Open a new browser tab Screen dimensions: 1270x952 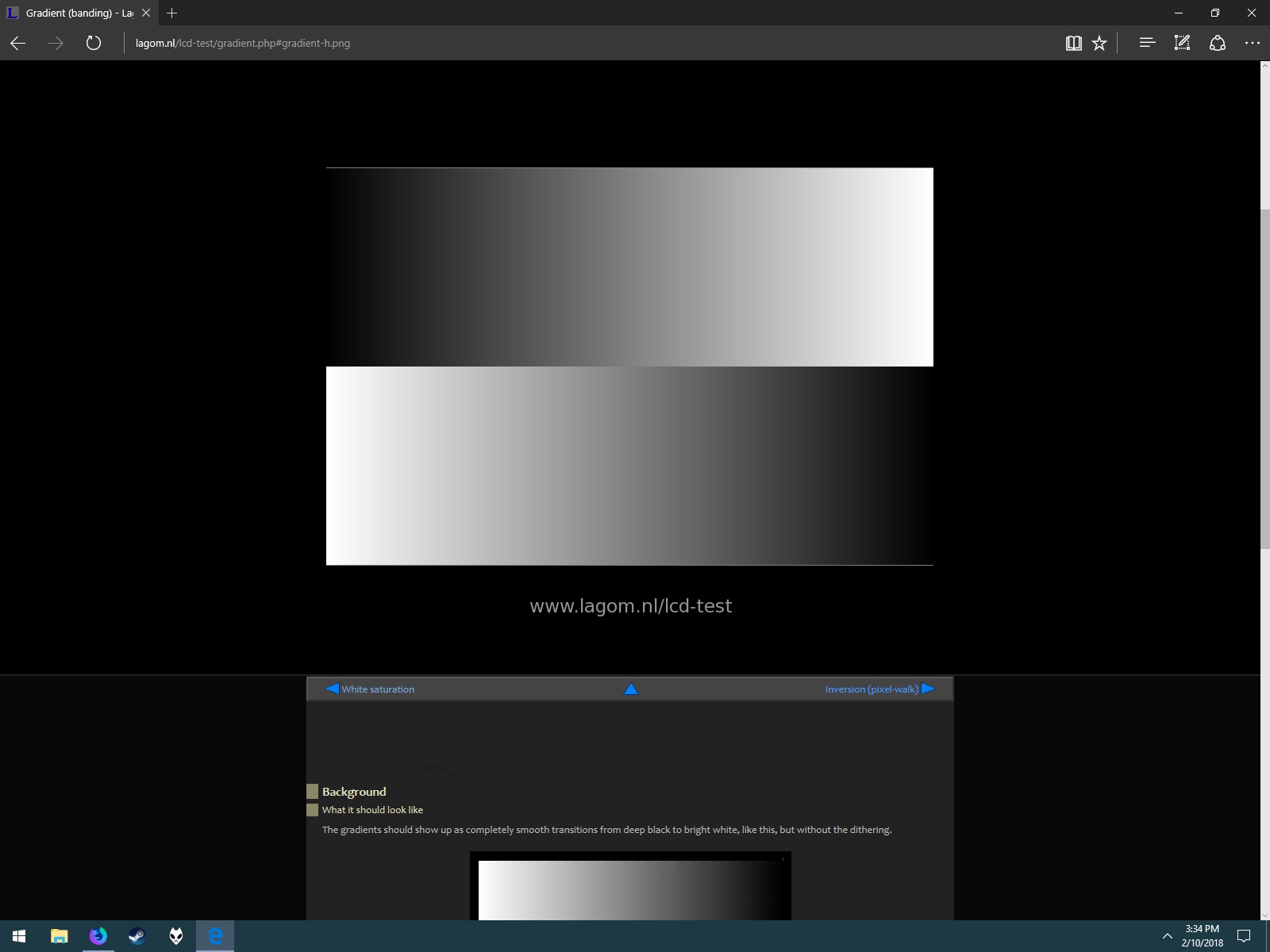[171, 13]
